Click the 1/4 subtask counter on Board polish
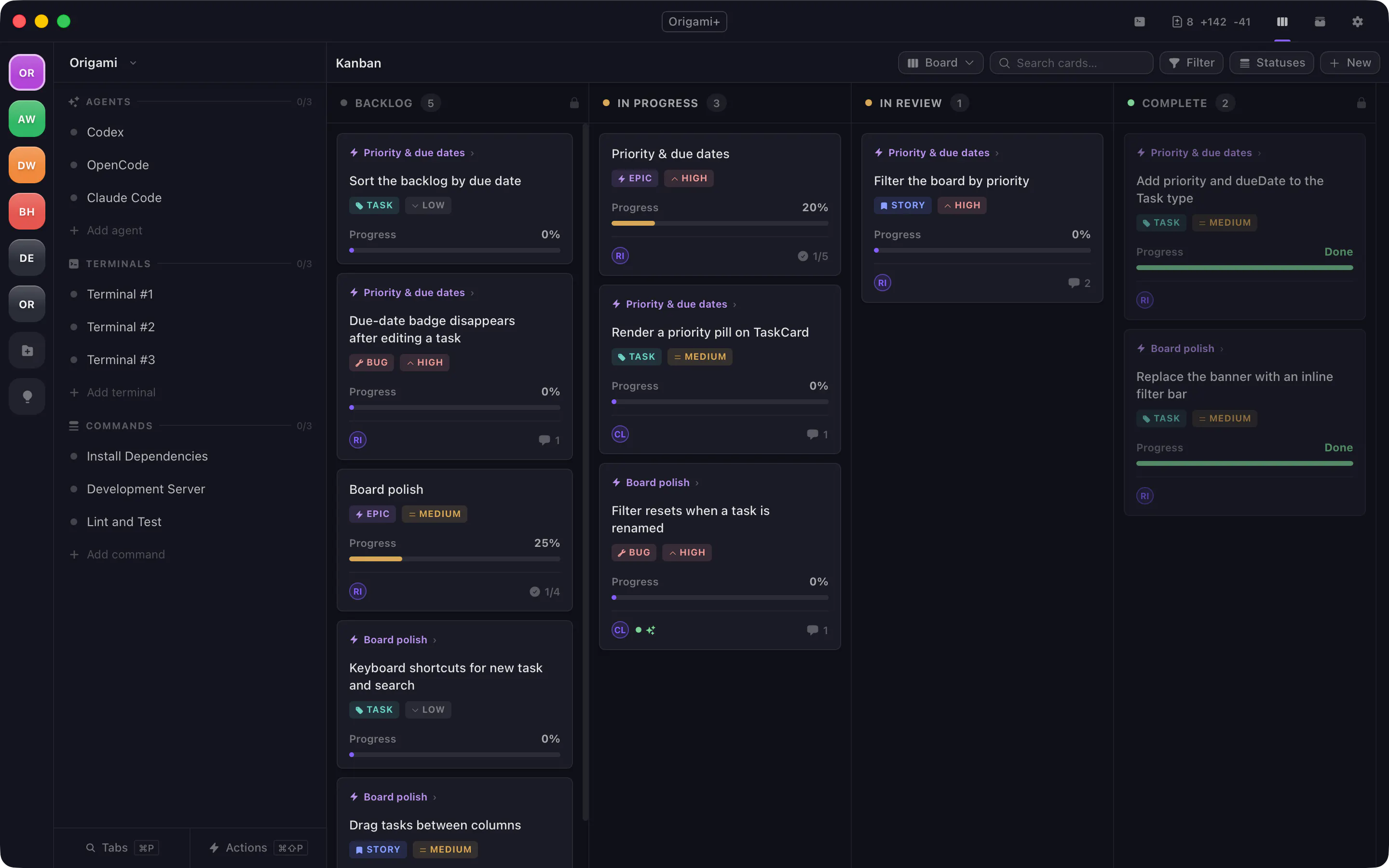This screenshot has width=1389, height=868. 544,591
